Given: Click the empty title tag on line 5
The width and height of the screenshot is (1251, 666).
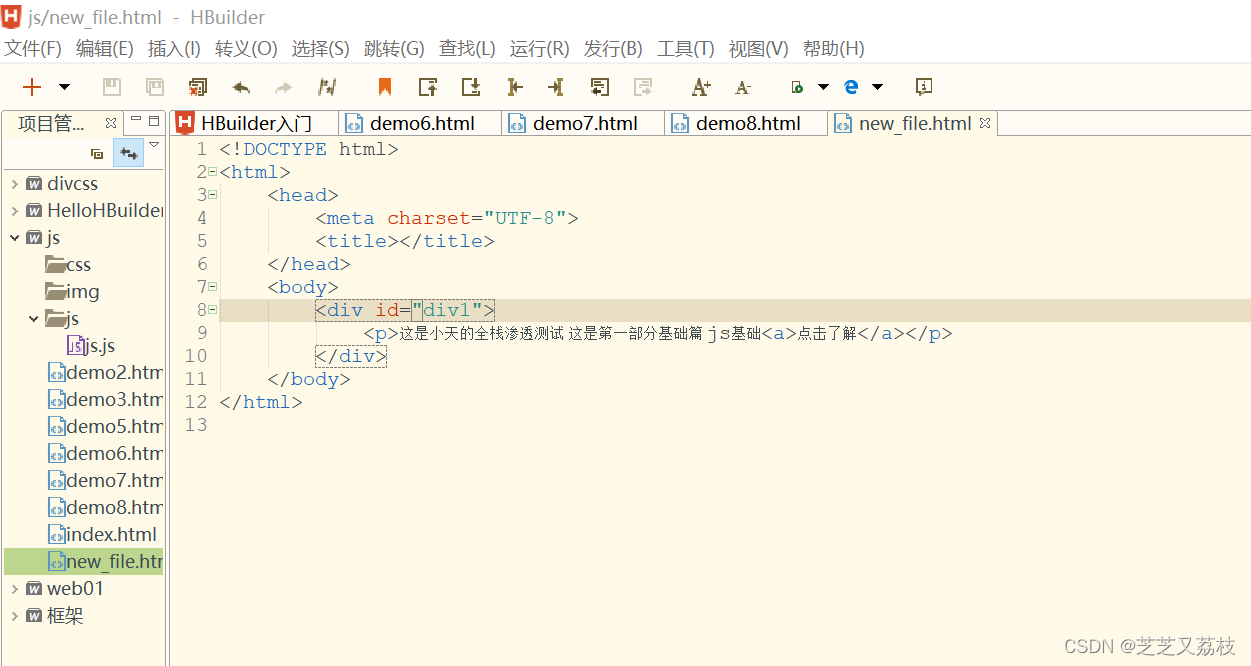Looking at the screenshot, I should (x=405, y=241).
